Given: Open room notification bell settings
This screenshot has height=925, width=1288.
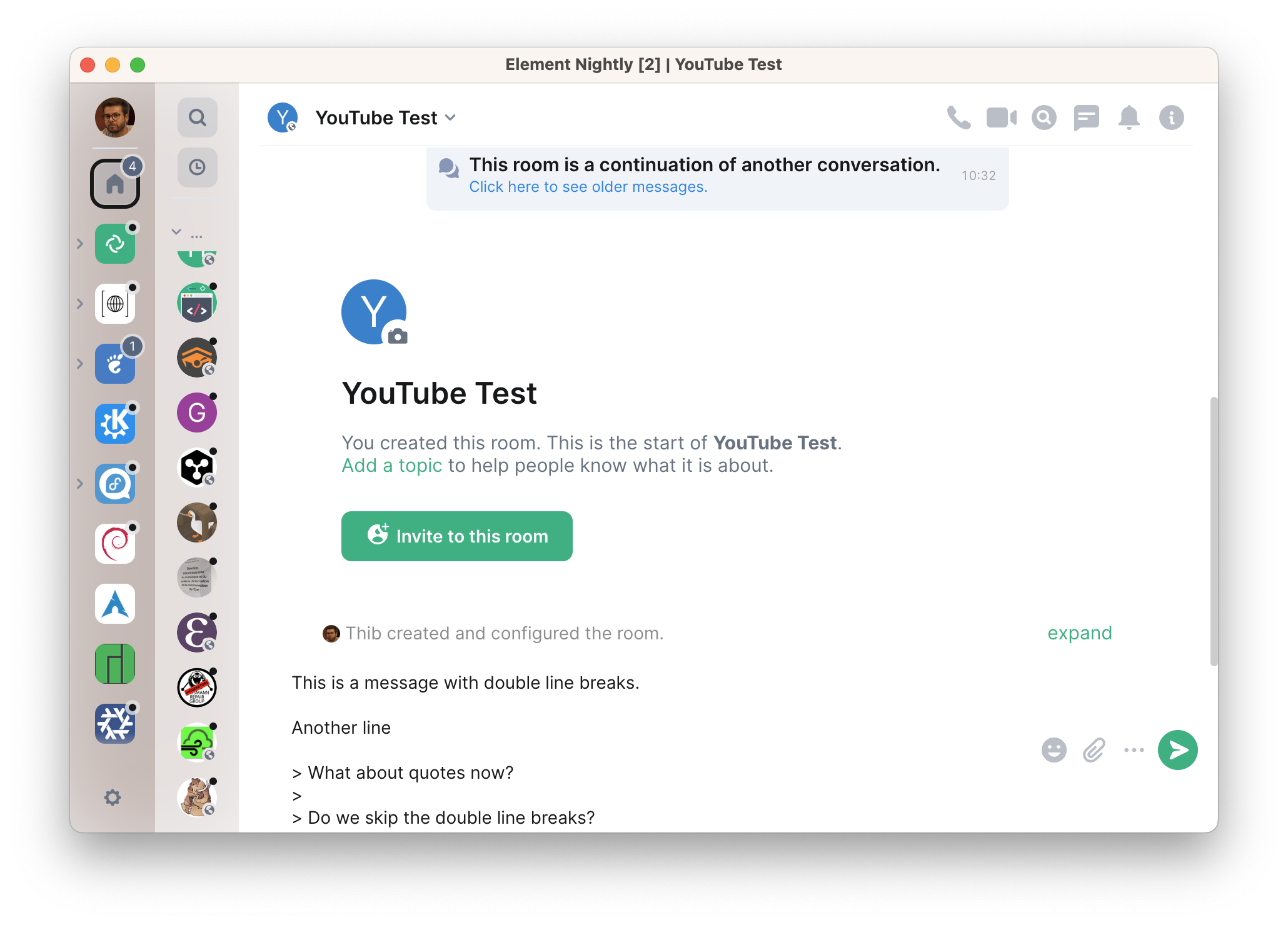Looking at the screenshot, I should pos(1129,117).
